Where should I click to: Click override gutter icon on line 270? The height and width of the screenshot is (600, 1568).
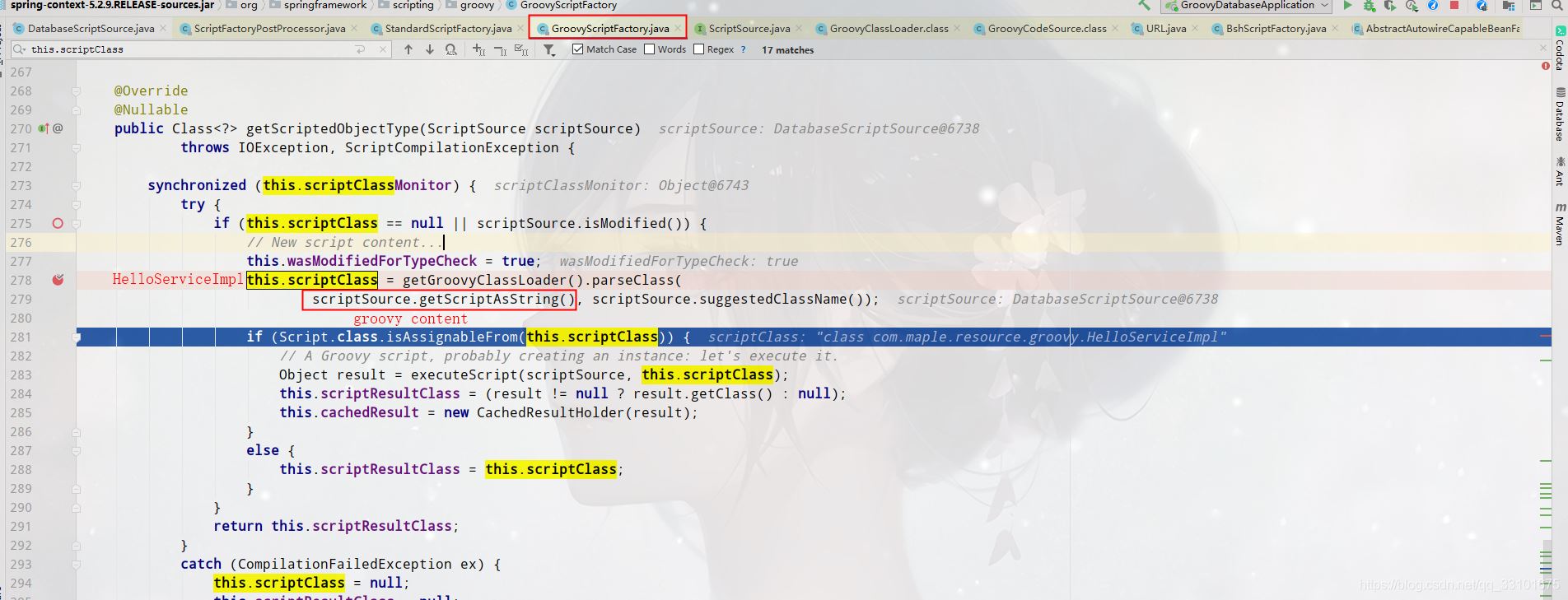[43, 128]
